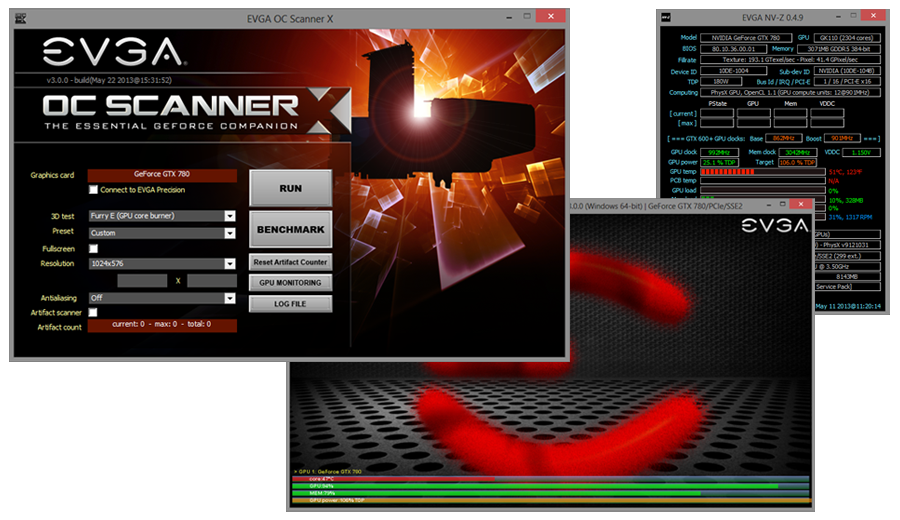Click the Computing PhysX GPU, OpenCL field

tap(790, 92)
